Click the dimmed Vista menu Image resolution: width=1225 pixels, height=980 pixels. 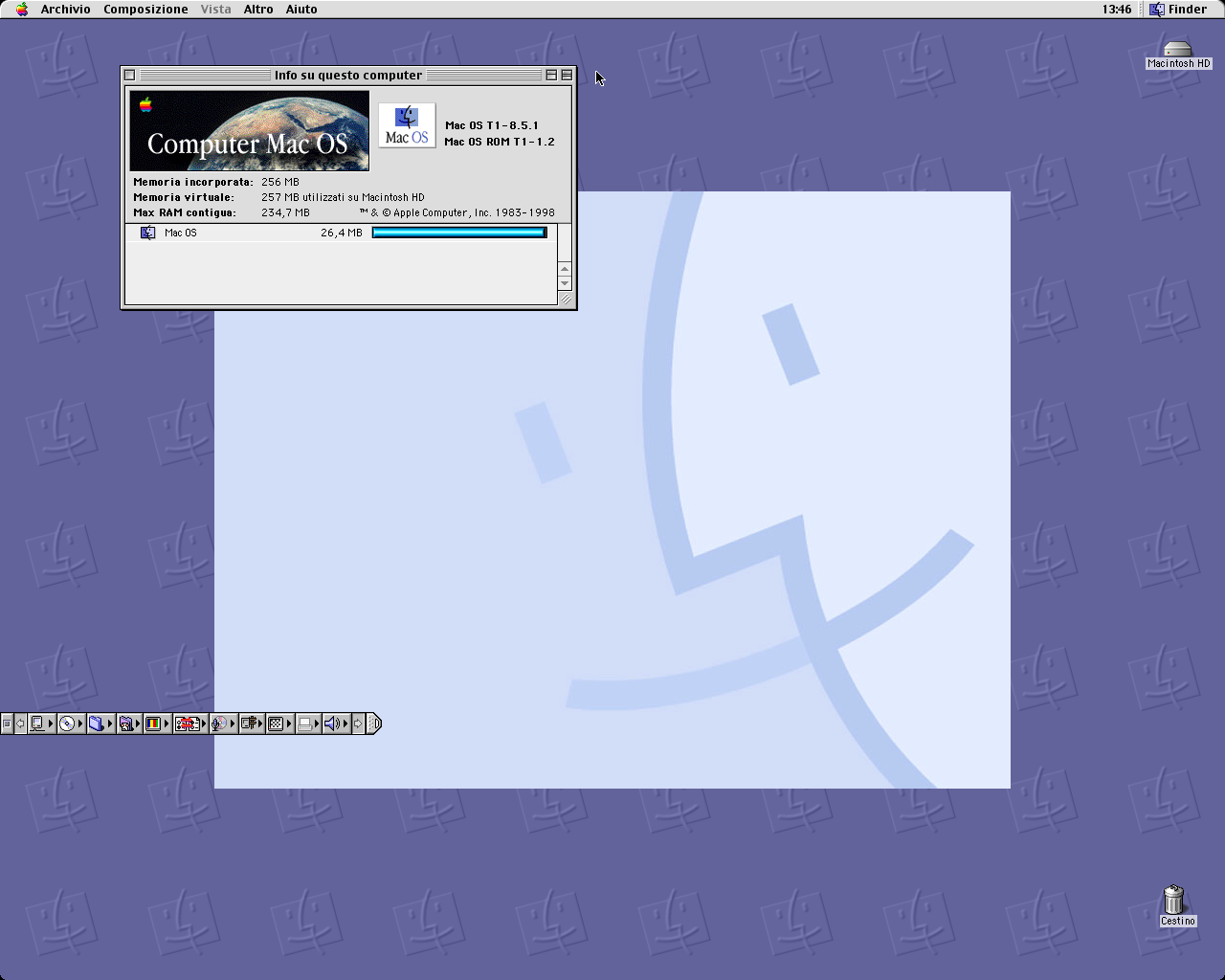(215, 9)
